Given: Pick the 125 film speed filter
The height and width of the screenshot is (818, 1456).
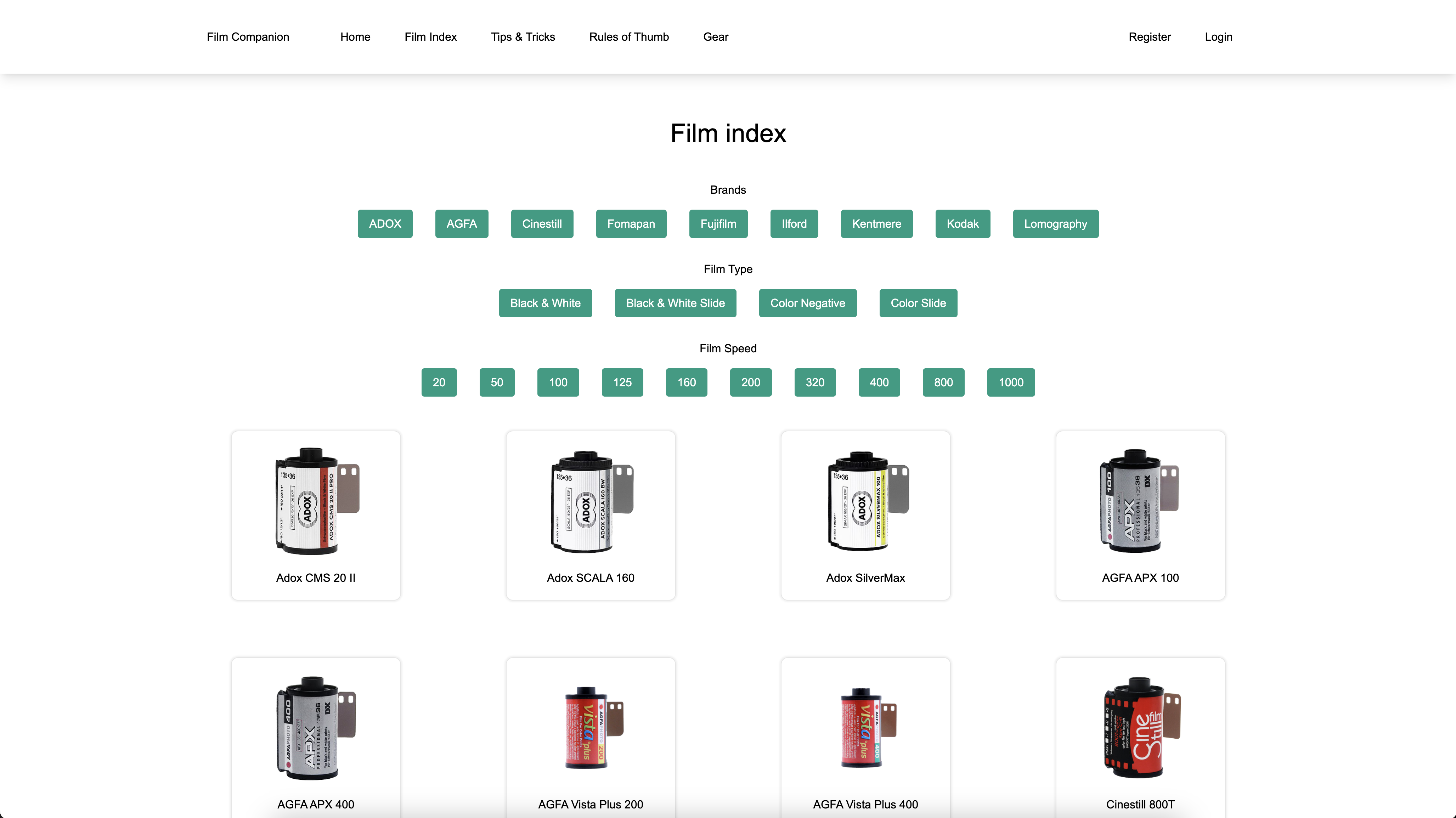Looking at the screenshot, I should pyautogui.click(x=622, y=382).
